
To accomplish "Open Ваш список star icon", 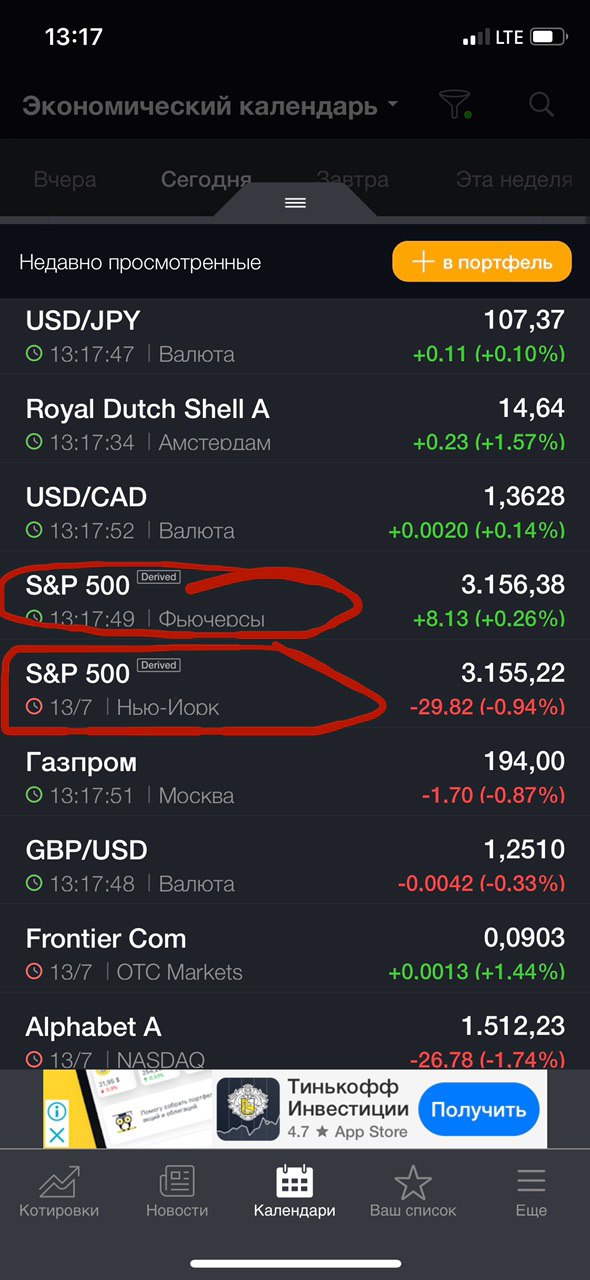I will [x=412, y=1182].
